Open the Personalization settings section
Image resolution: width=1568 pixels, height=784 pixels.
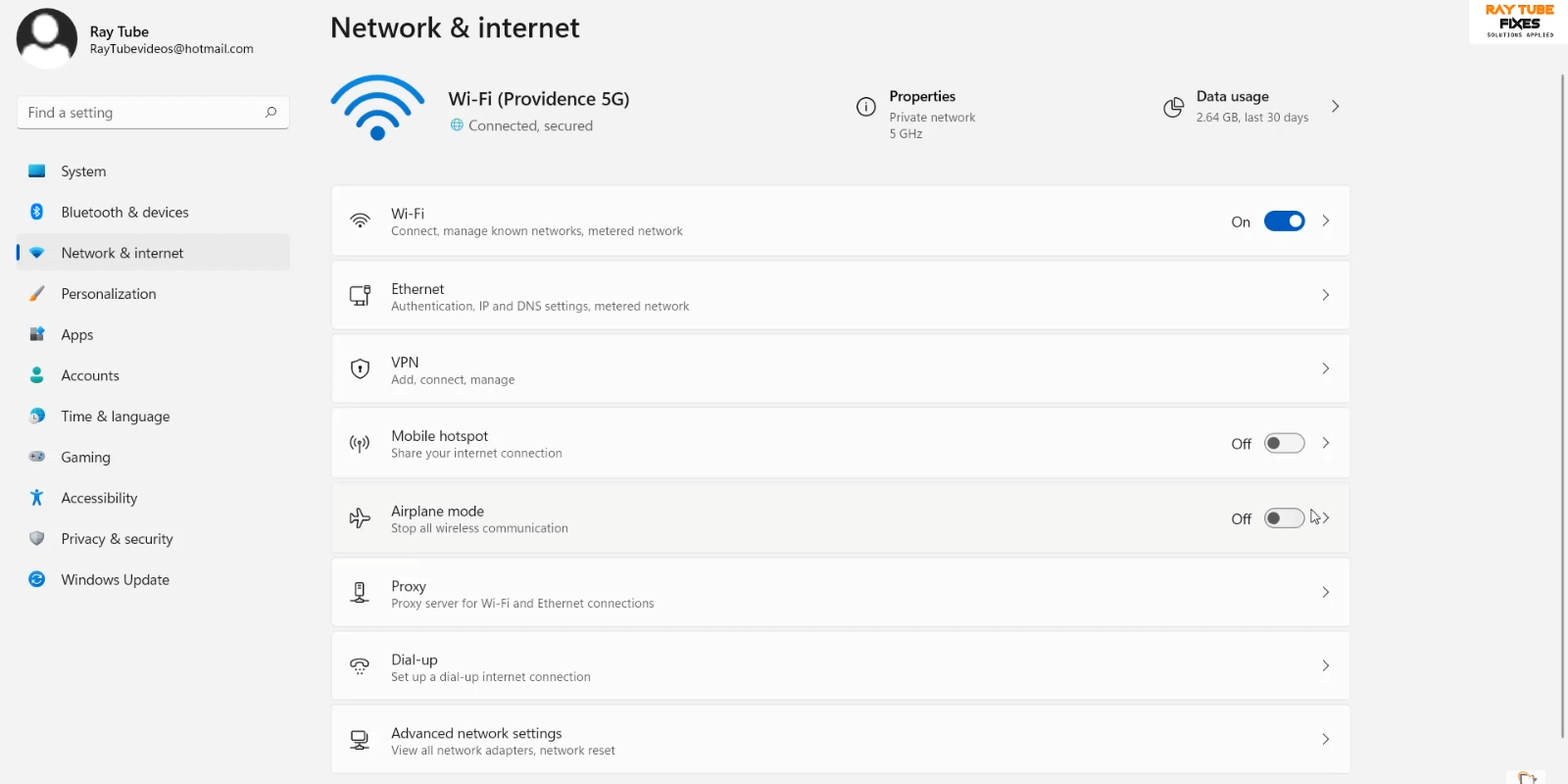[109, 294]
